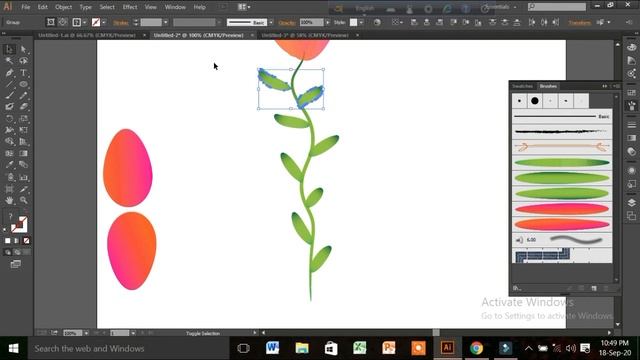
Task: Open the Transform panel link
Action: click(580, 23)
